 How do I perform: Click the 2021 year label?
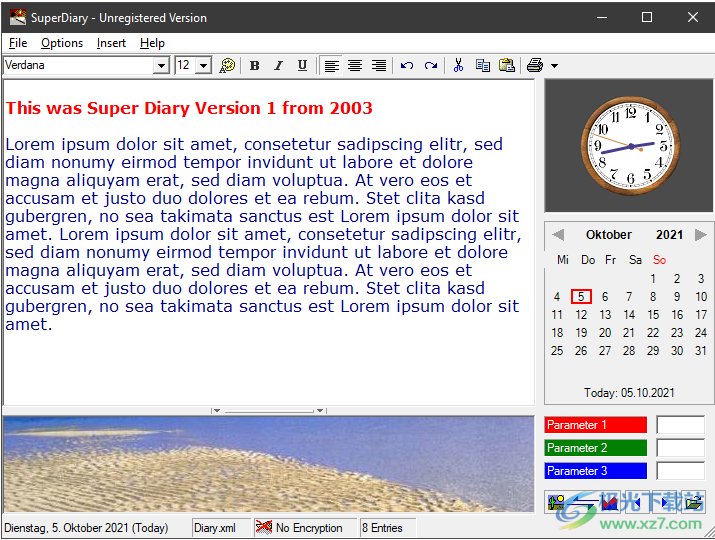click(x=669, y=235)
